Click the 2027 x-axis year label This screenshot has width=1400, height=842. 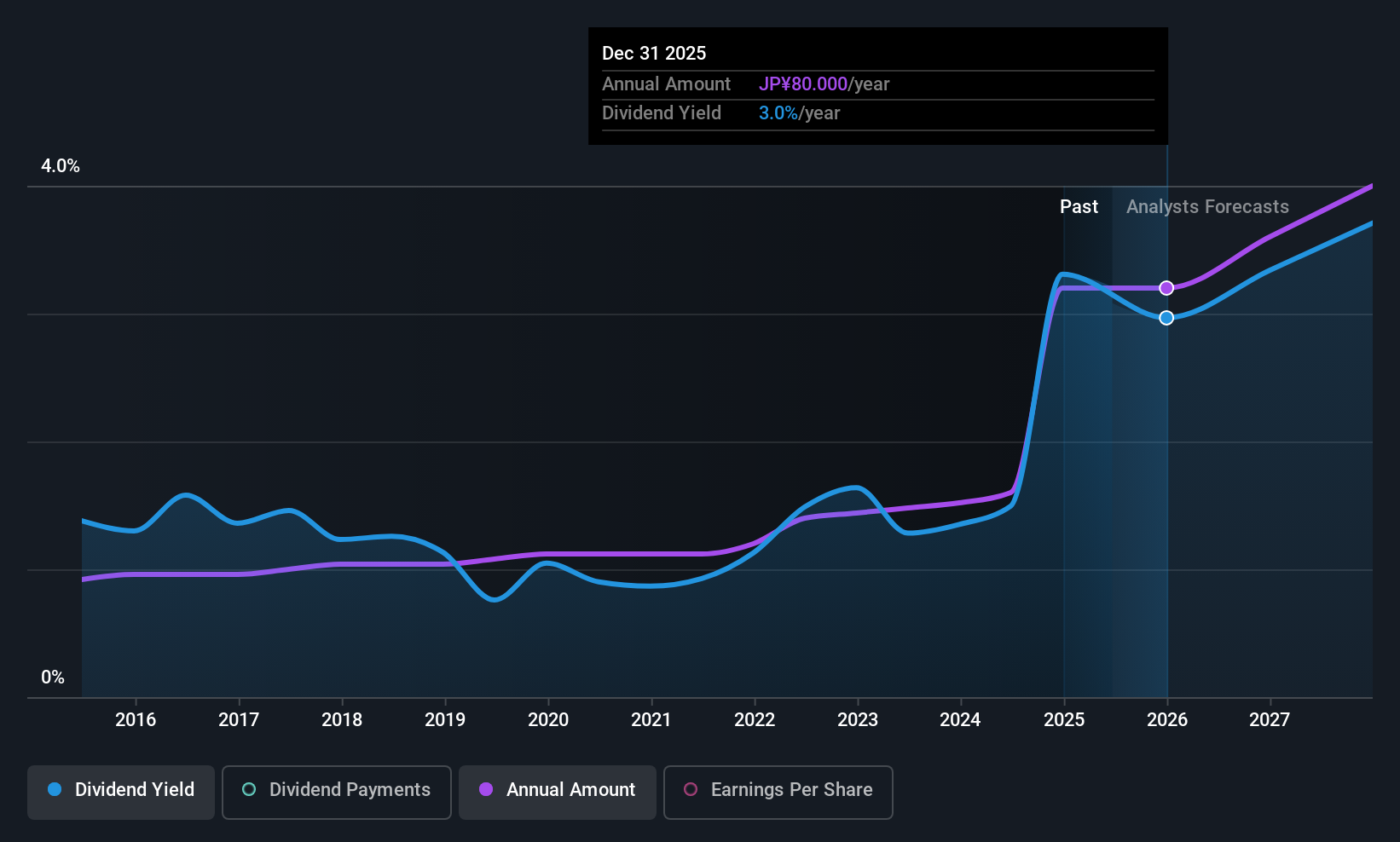(x=1270, y=720)
